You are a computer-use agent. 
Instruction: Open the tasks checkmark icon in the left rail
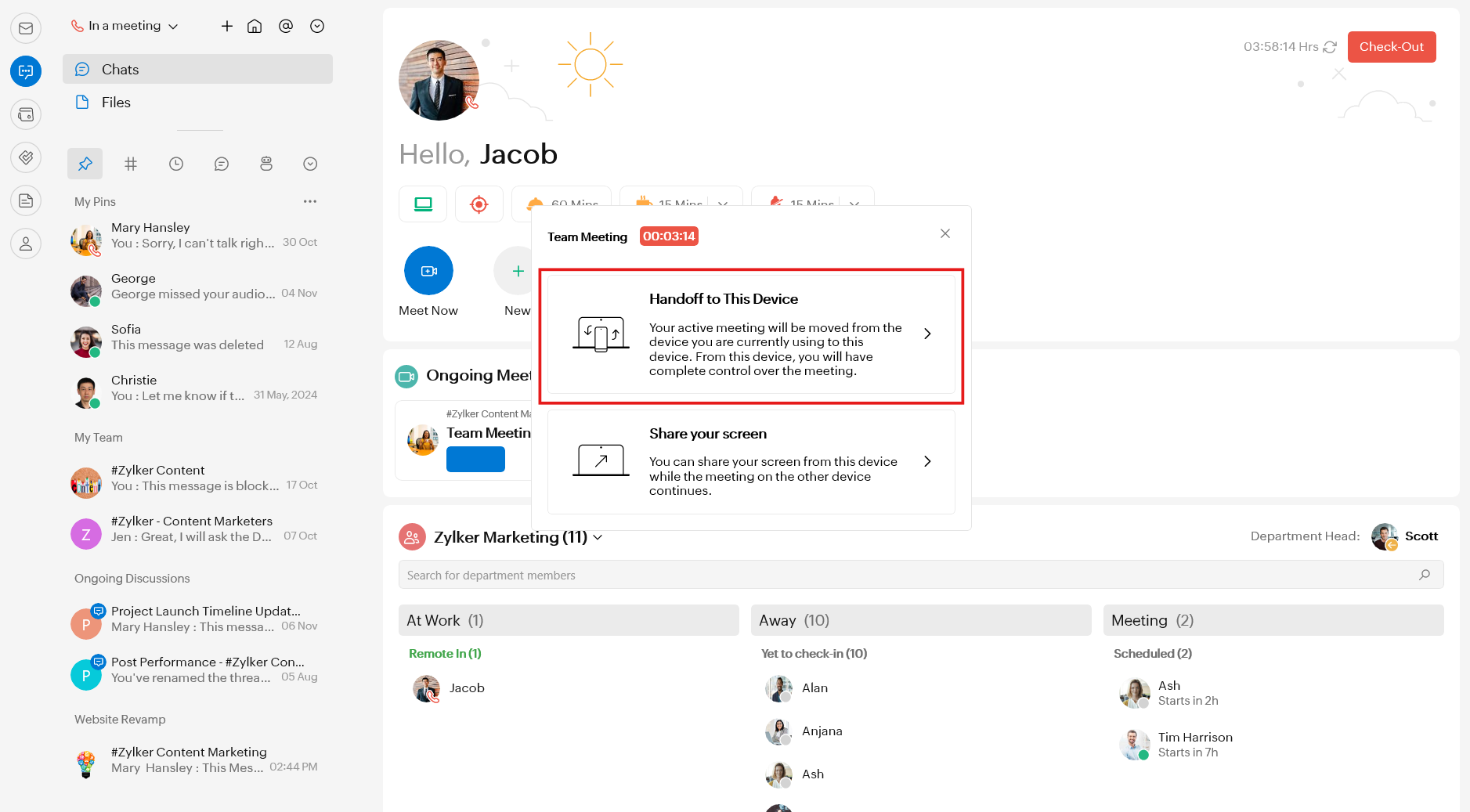pyautogui.click(x=26, y=157)
